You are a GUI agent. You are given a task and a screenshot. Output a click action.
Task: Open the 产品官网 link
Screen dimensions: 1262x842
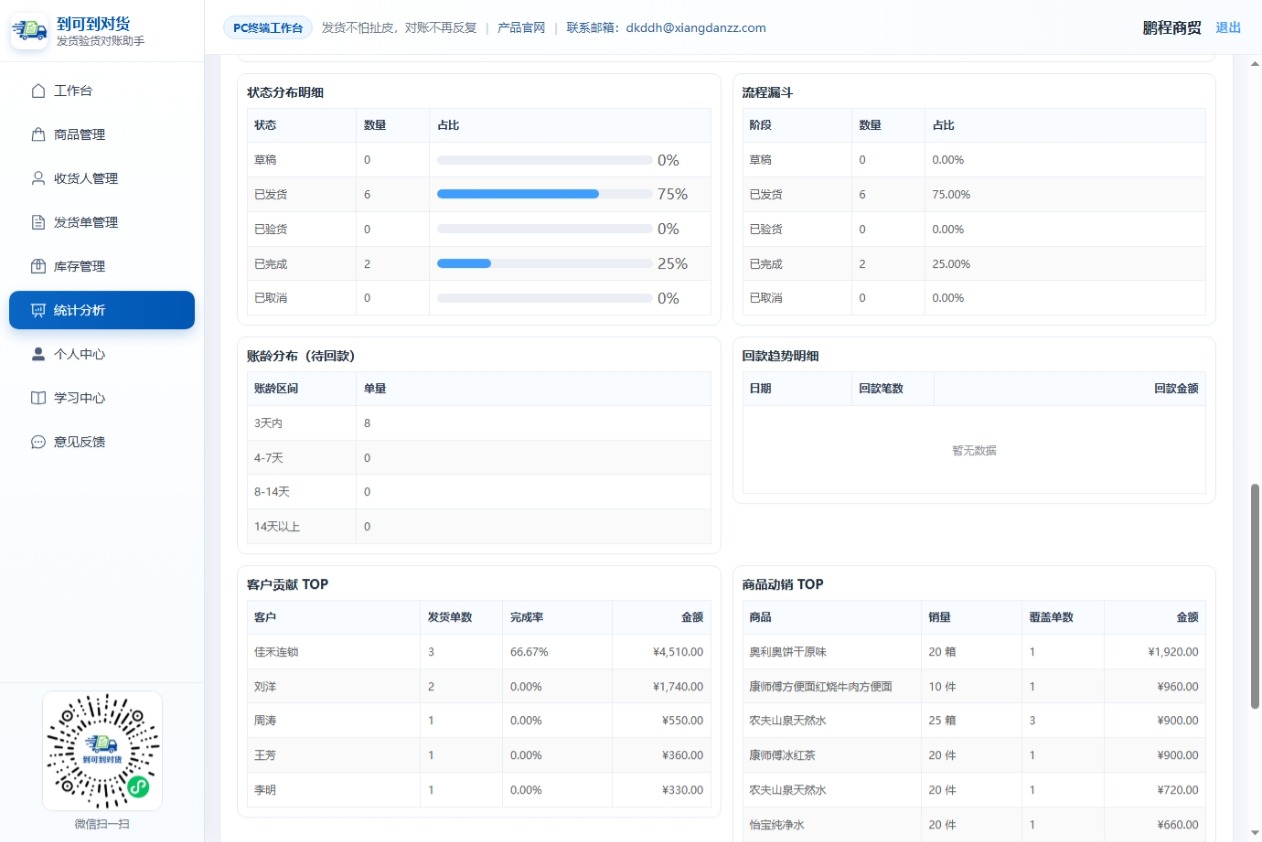point(521,28)
